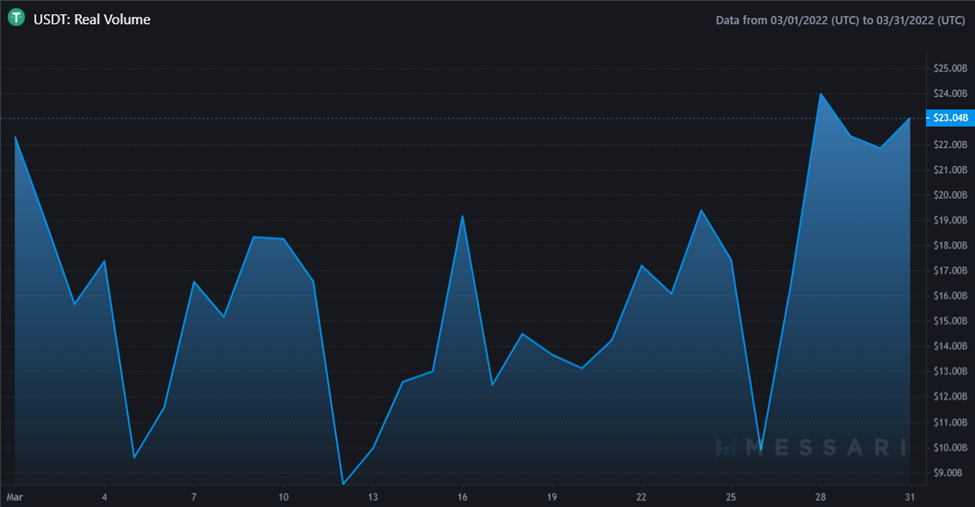The width and height of the screenshot is (975, 507).
Task: Click the $15.00B axis label
Action: point(950,321)
